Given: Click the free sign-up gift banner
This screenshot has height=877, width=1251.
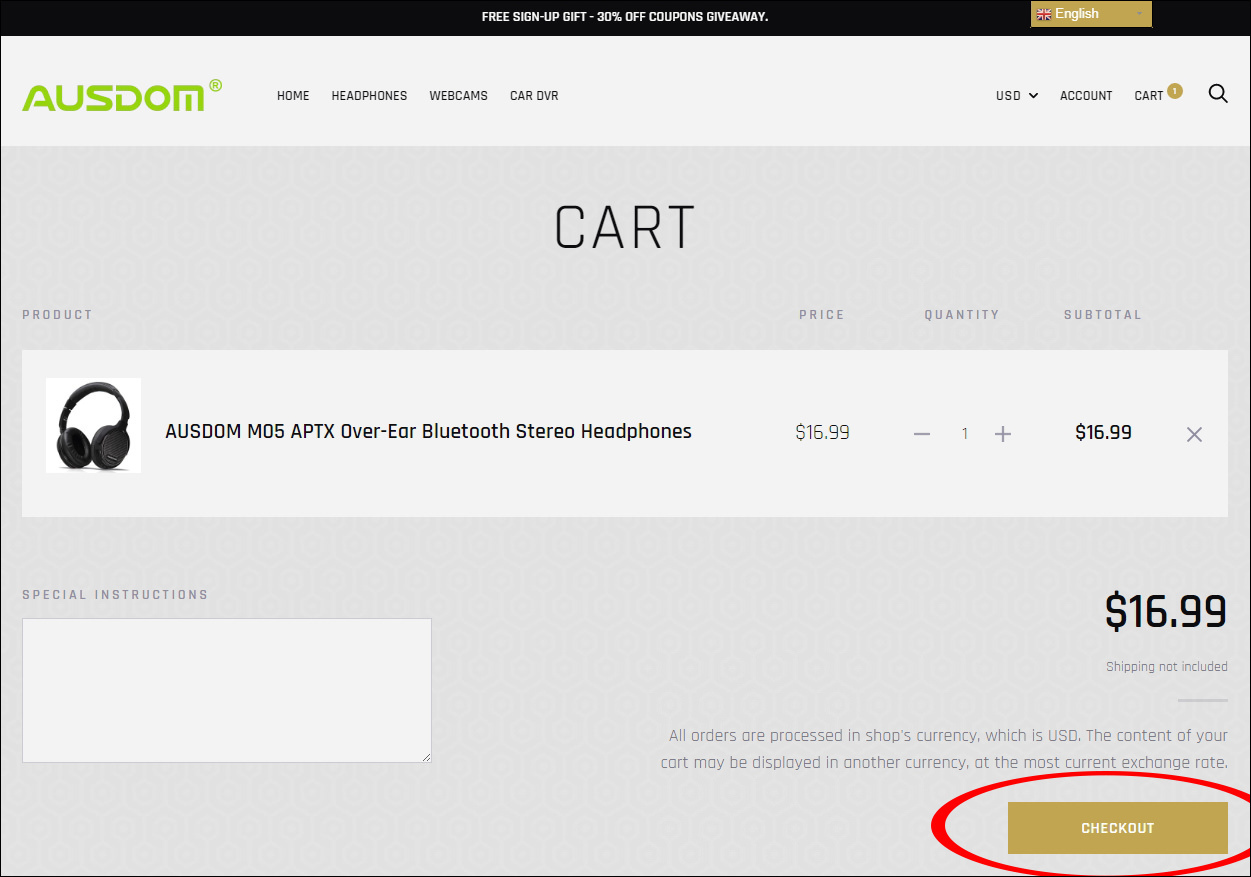Looking at the screenshot, I should [625, 17].
